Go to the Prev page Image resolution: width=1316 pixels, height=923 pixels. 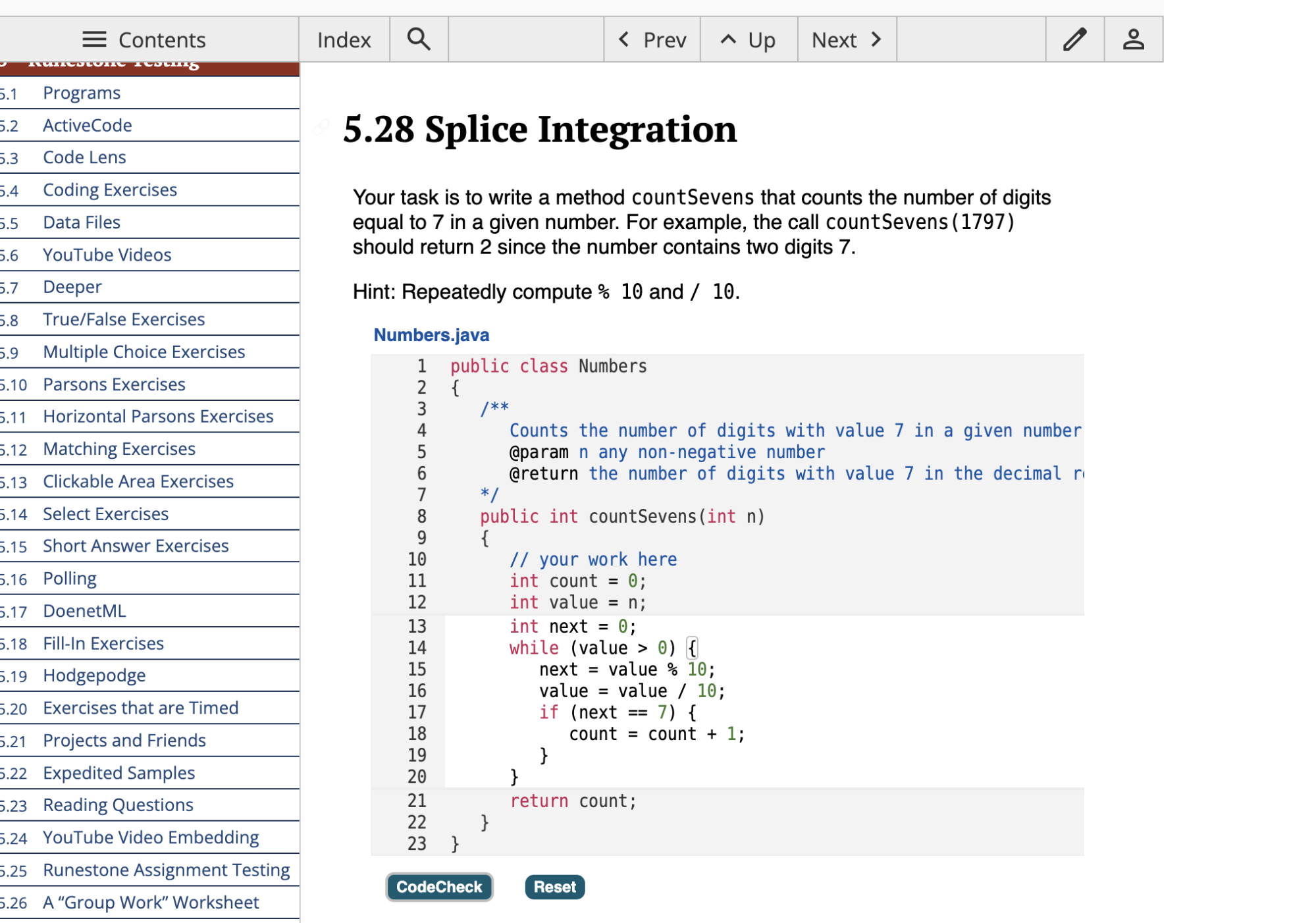[652, 40]
